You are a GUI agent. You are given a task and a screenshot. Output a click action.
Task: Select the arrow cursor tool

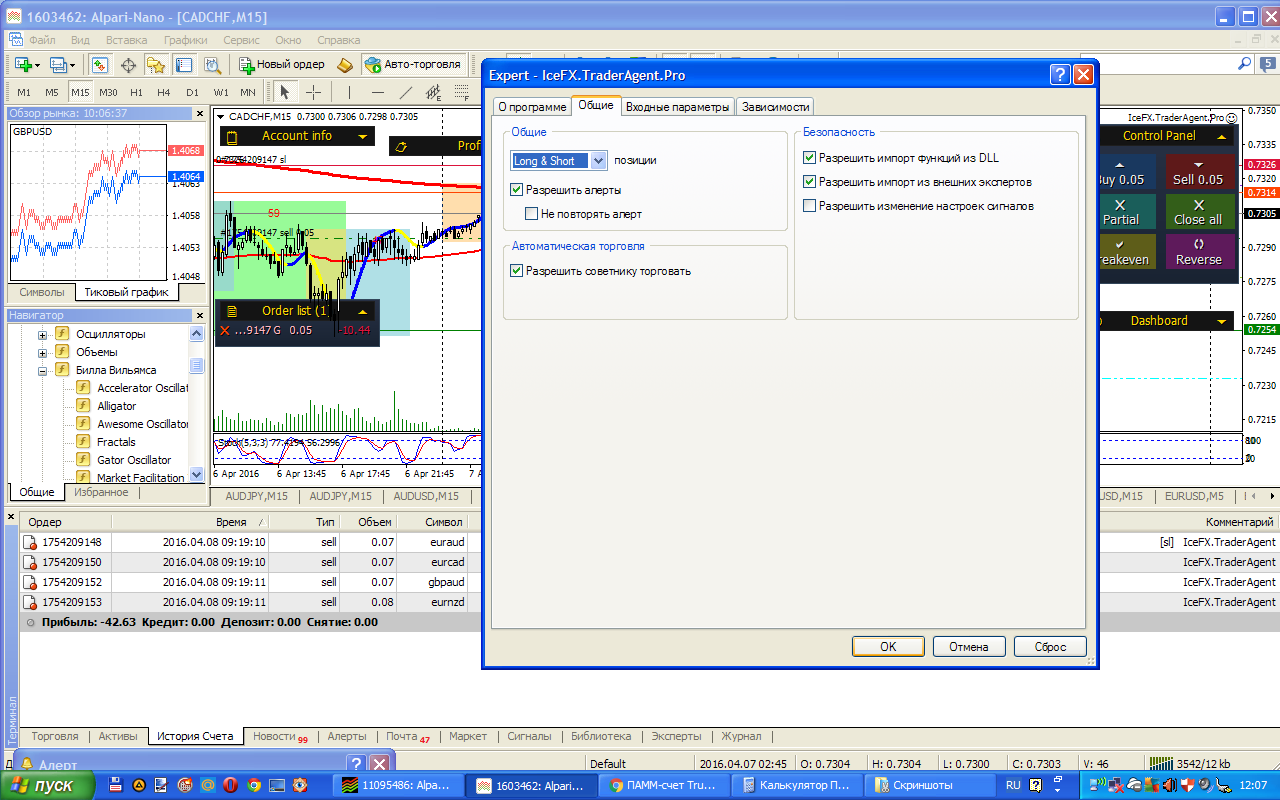coord(285,93)
